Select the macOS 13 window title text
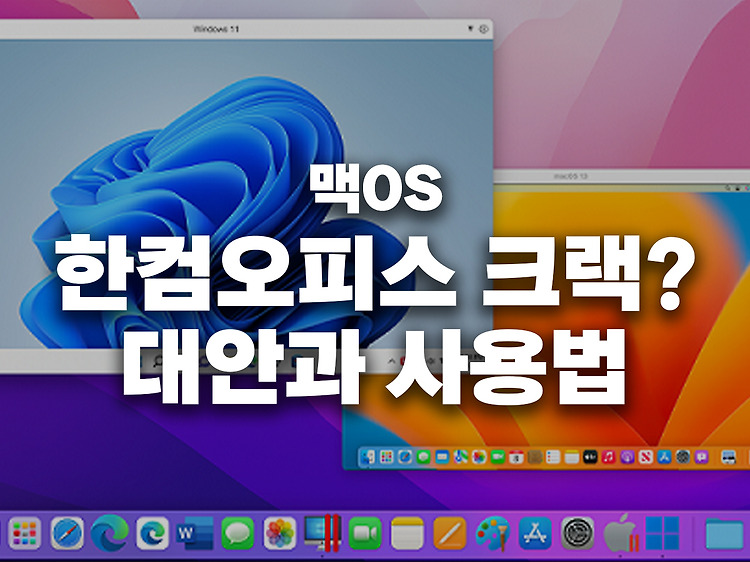This screenshot has width=750, height=562. (x=570, y=176)
